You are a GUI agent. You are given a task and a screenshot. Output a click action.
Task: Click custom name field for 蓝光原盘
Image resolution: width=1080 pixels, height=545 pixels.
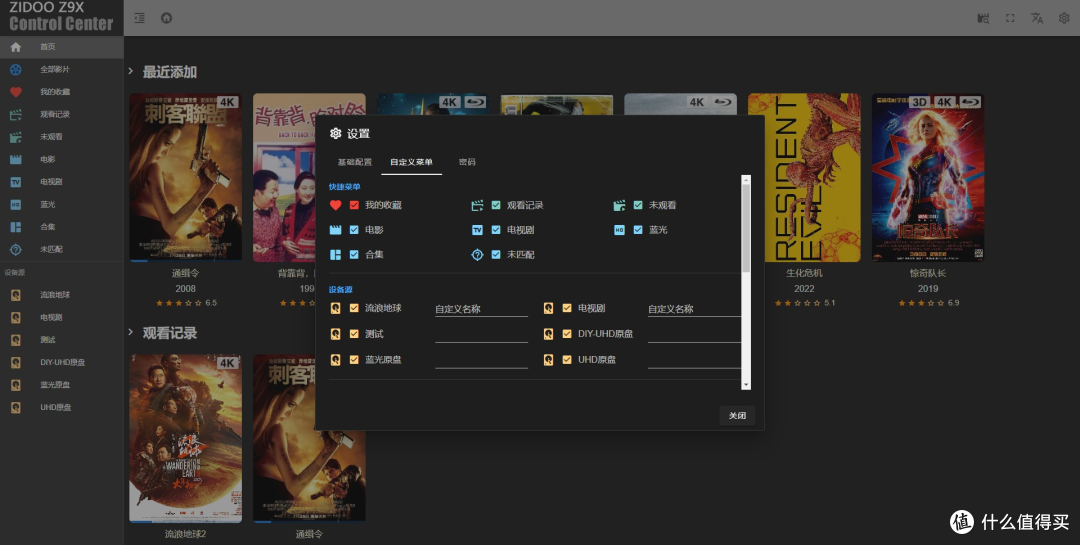[481, 360]
